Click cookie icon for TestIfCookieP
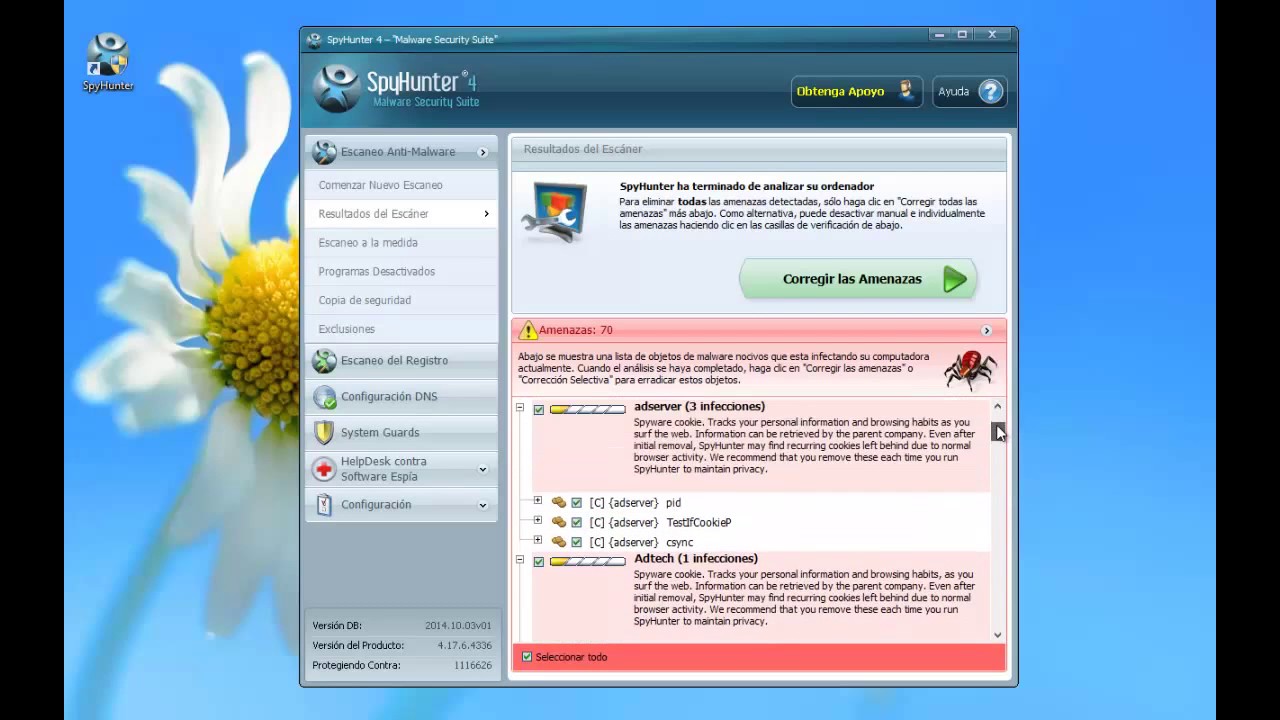1280x720 pixels. tap(559, 522)
